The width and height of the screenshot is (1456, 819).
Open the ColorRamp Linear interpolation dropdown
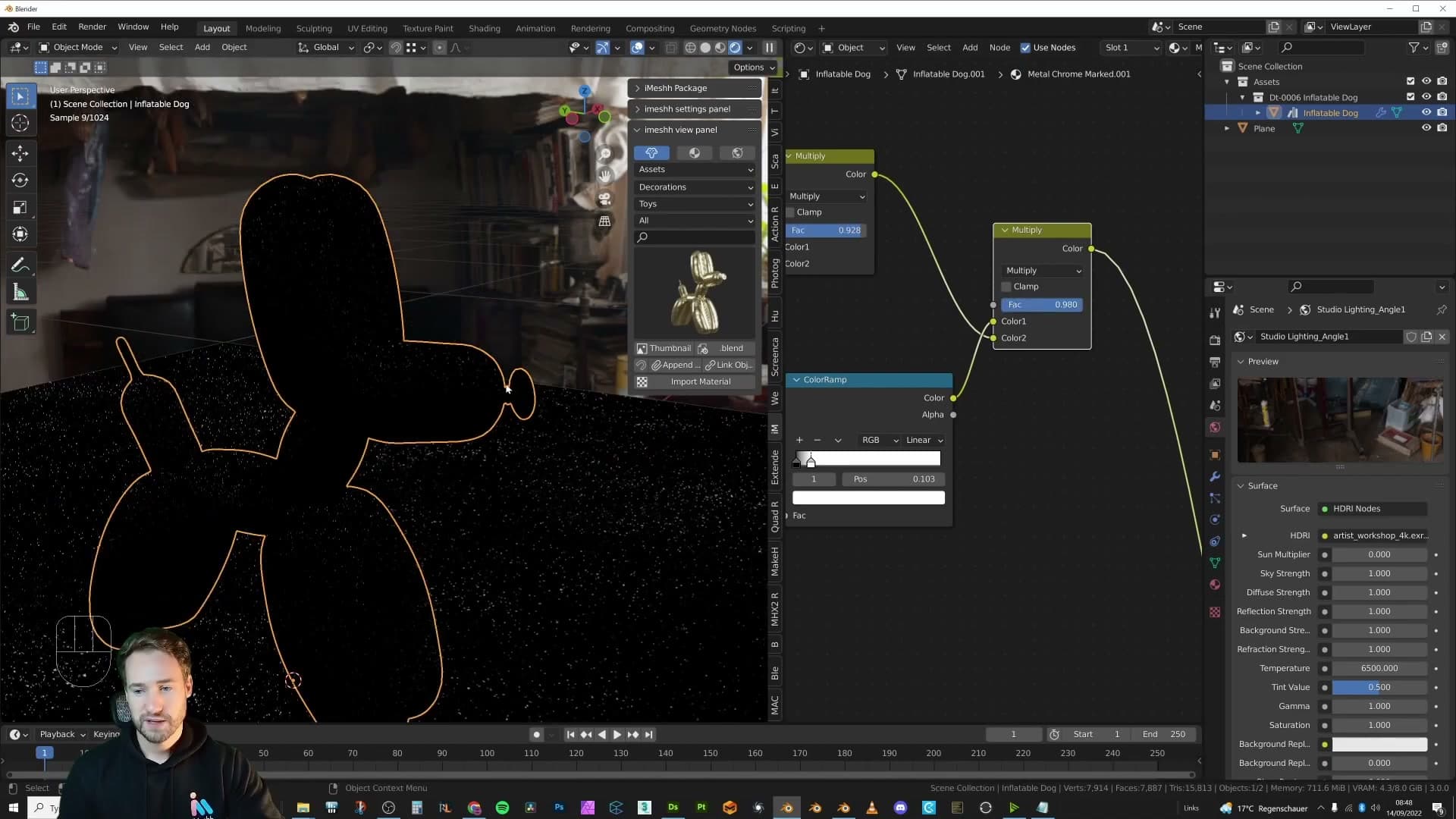[x=924, y=441]
